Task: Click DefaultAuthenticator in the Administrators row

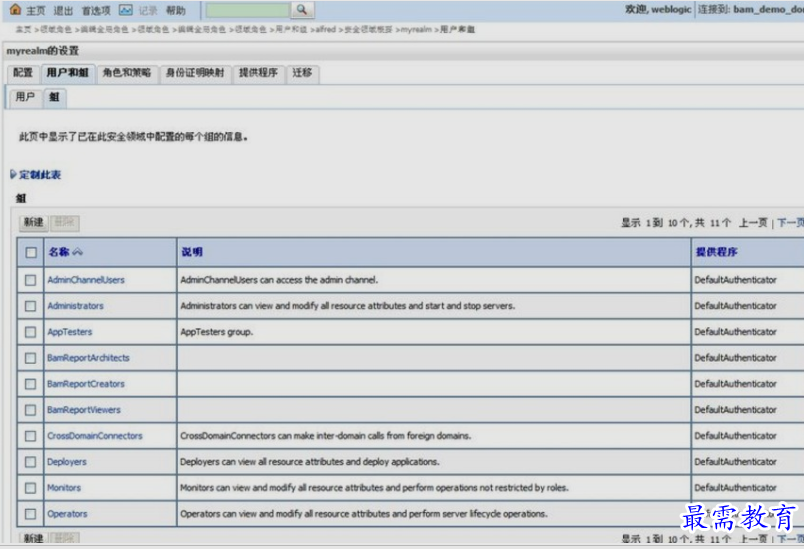Action: click(x=735, y=306)
